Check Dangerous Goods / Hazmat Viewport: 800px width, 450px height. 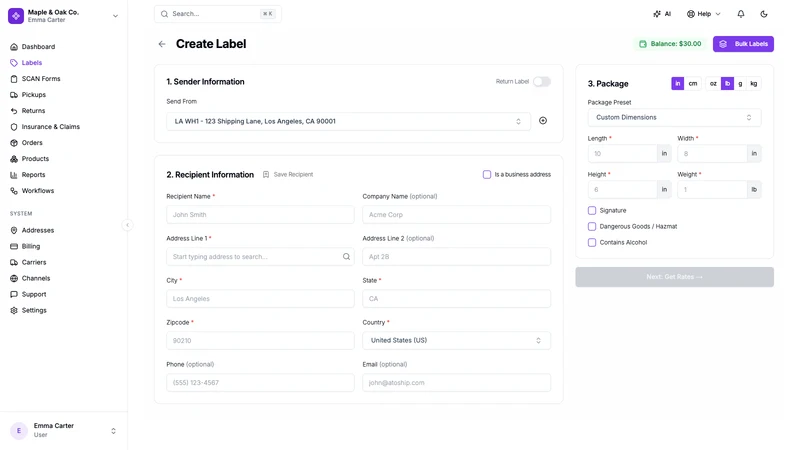pos(592,227)
